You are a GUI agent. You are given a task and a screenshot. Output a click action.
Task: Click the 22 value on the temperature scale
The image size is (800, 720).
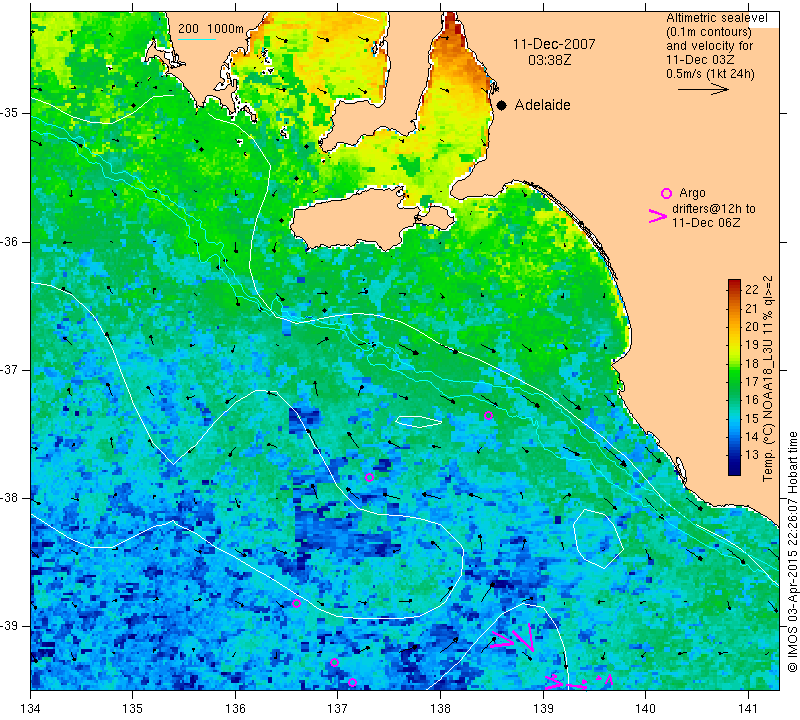pyautogui.click(x=752, y=290)
